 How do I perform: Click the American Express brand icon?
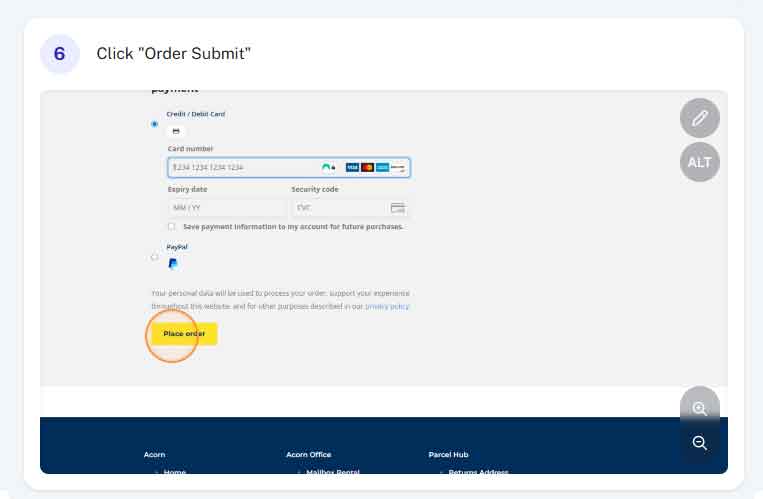tap(382, 167)
